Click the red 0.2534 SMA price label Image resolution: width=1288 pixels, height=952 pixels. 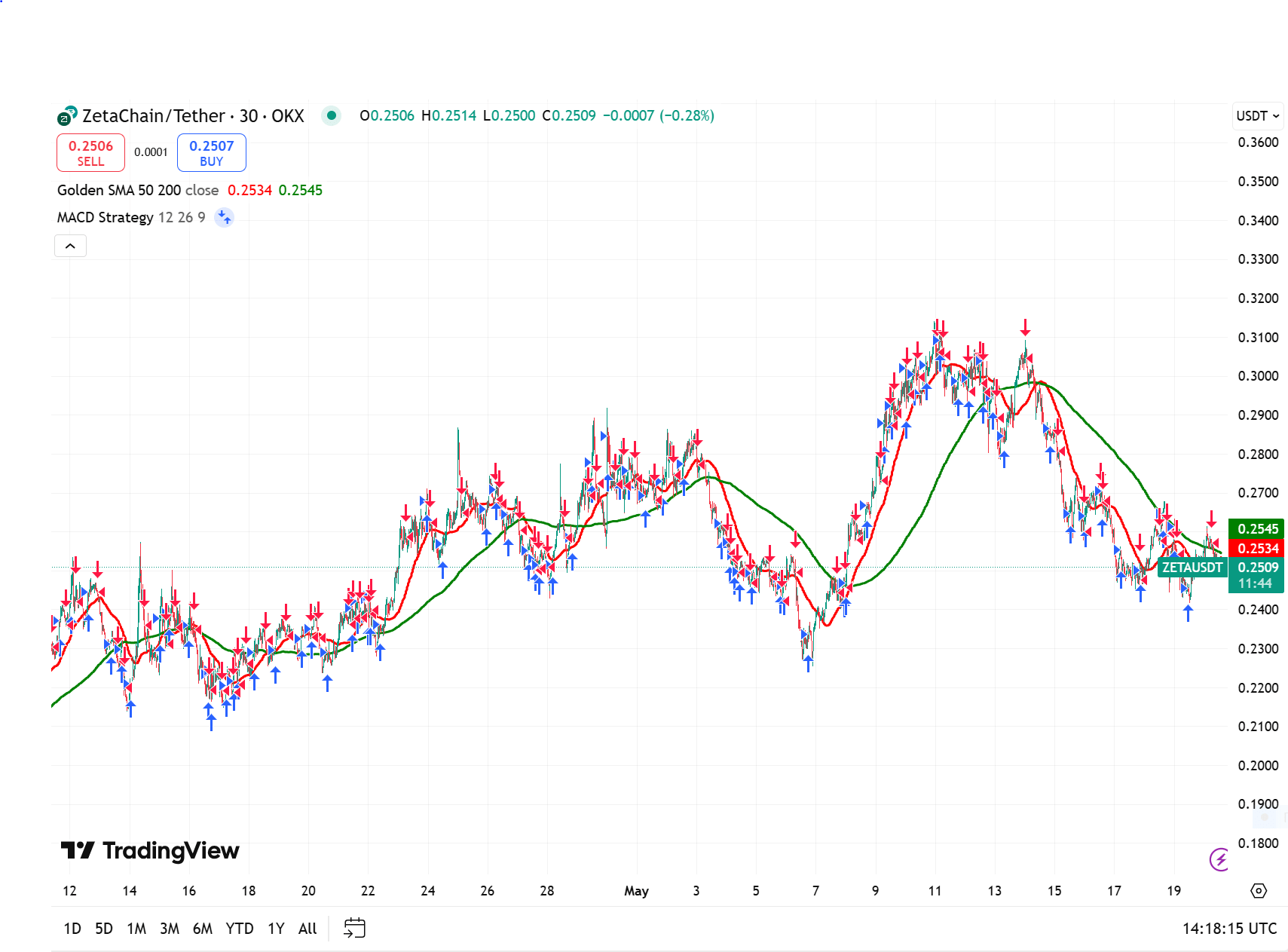pyautogui.click(x=1256, y=548)
